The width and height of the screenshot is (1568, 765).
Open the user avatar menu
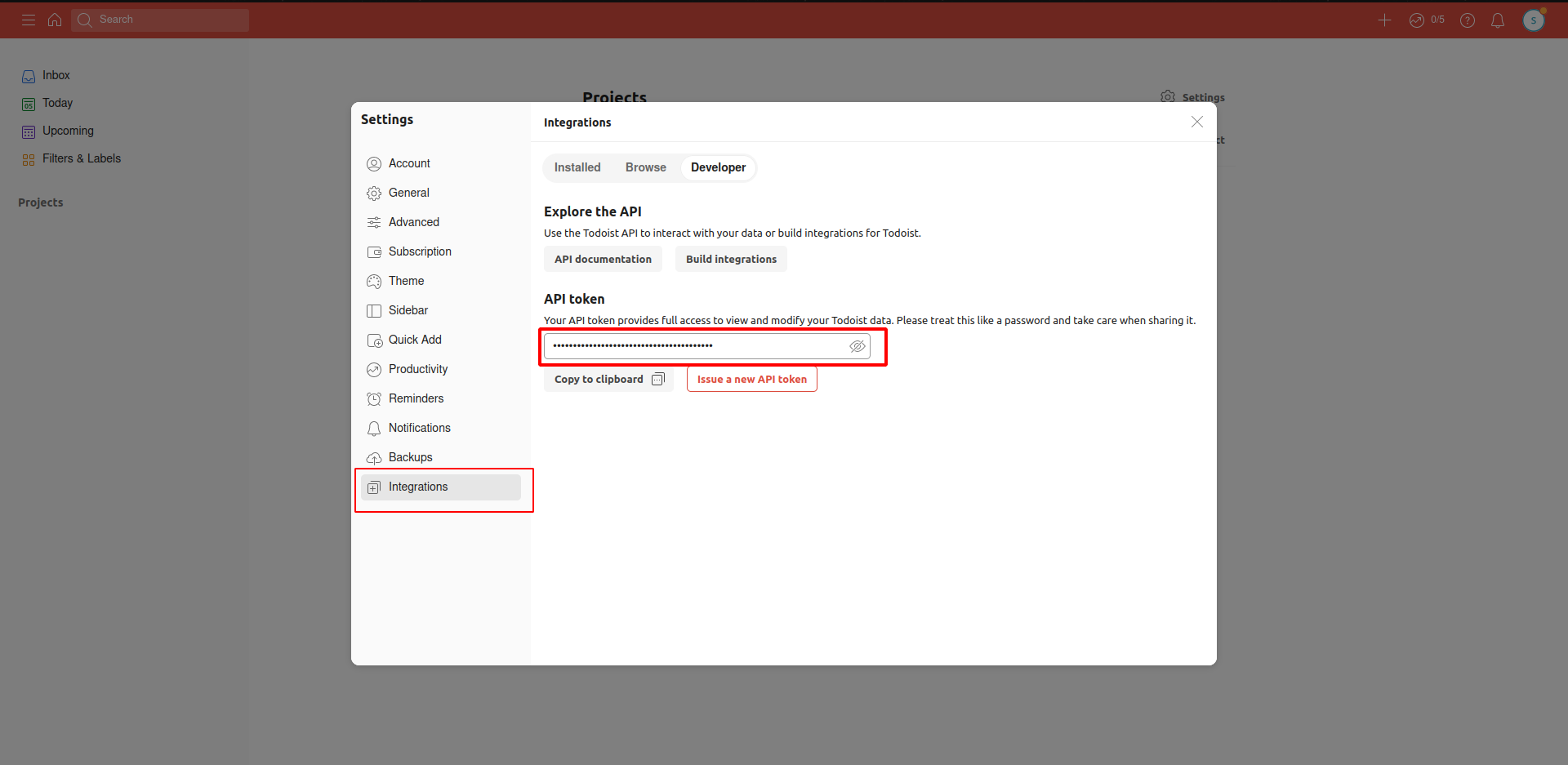[1534, 20]
